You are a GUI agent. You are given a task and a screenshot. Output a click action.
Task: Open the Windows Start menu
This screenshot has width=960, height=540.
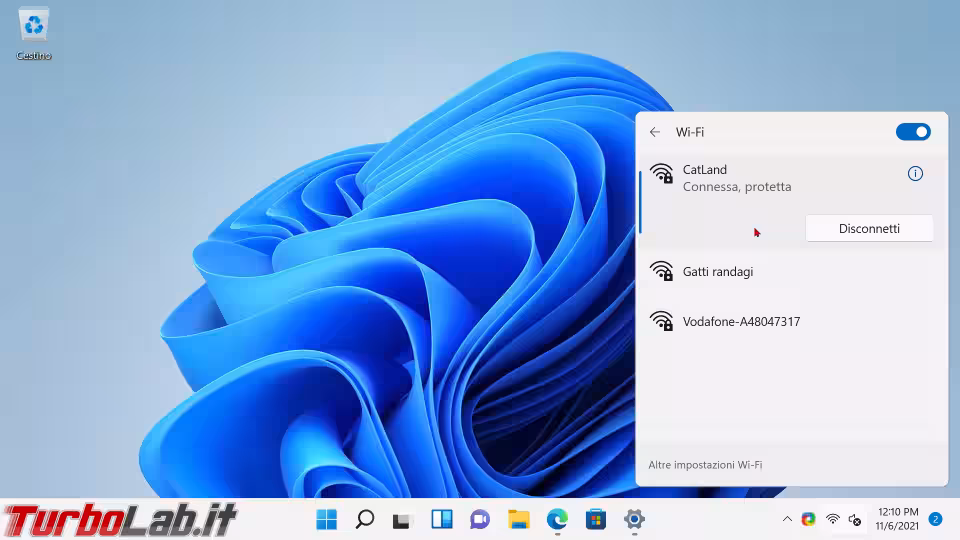(x=327, y=519)
